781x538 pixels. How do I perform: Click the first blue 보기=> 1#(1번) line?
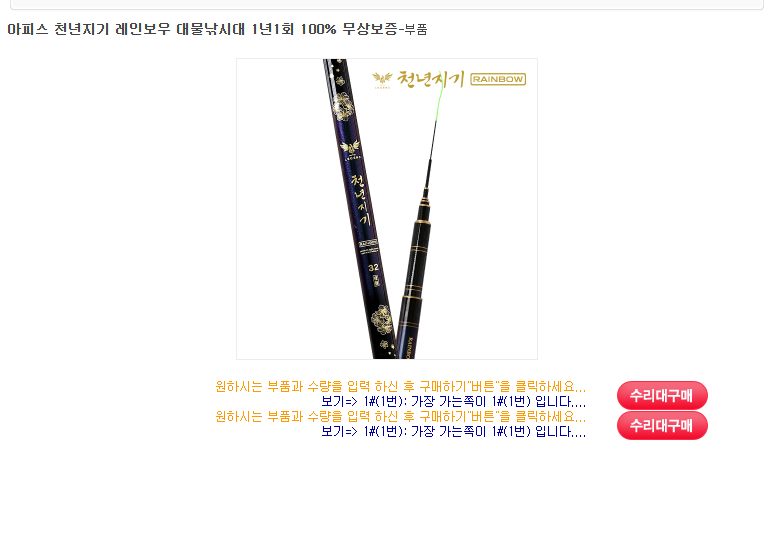453,402
